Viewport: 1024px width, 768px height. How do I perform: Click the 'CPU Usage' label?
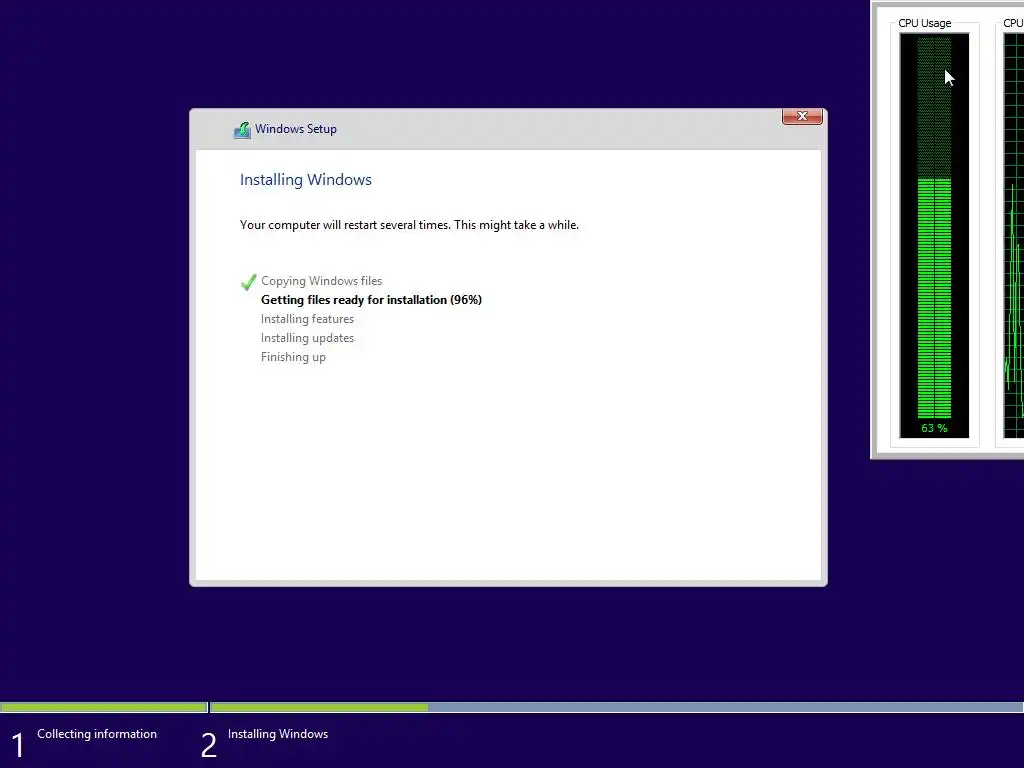(x=924, y=23)
